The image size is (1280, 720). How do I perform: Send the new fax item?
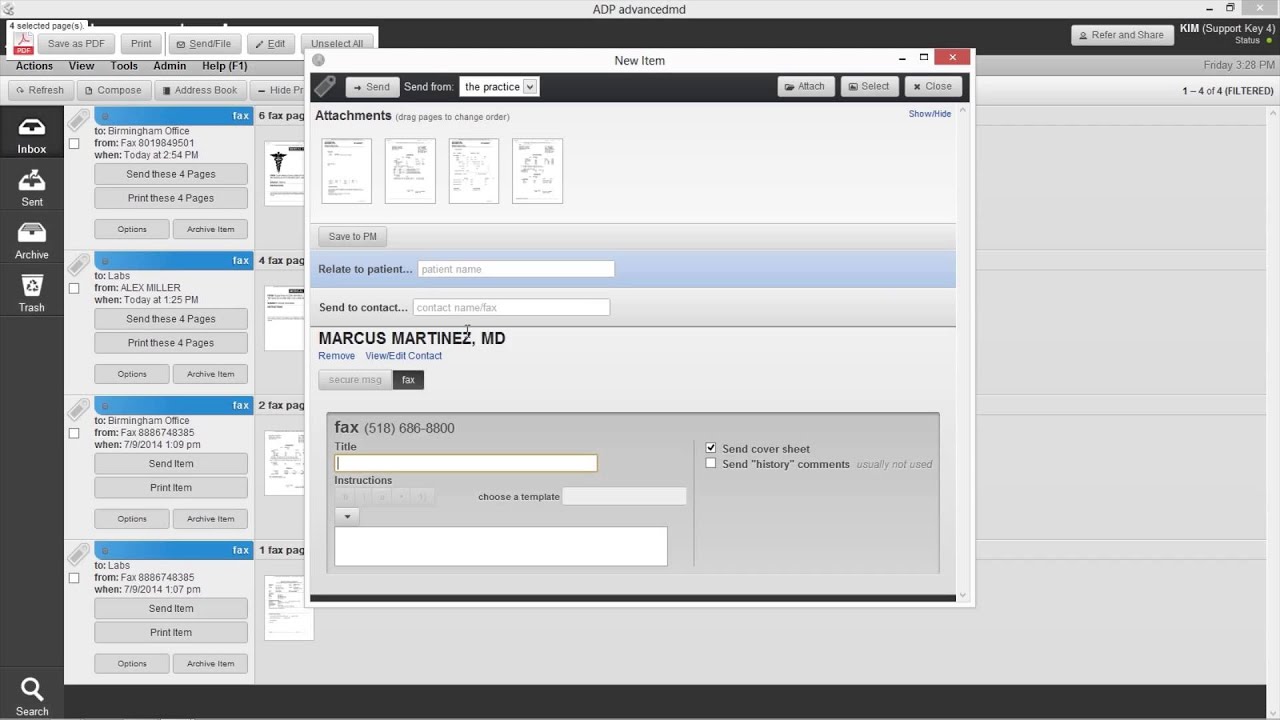pos(371,87)
